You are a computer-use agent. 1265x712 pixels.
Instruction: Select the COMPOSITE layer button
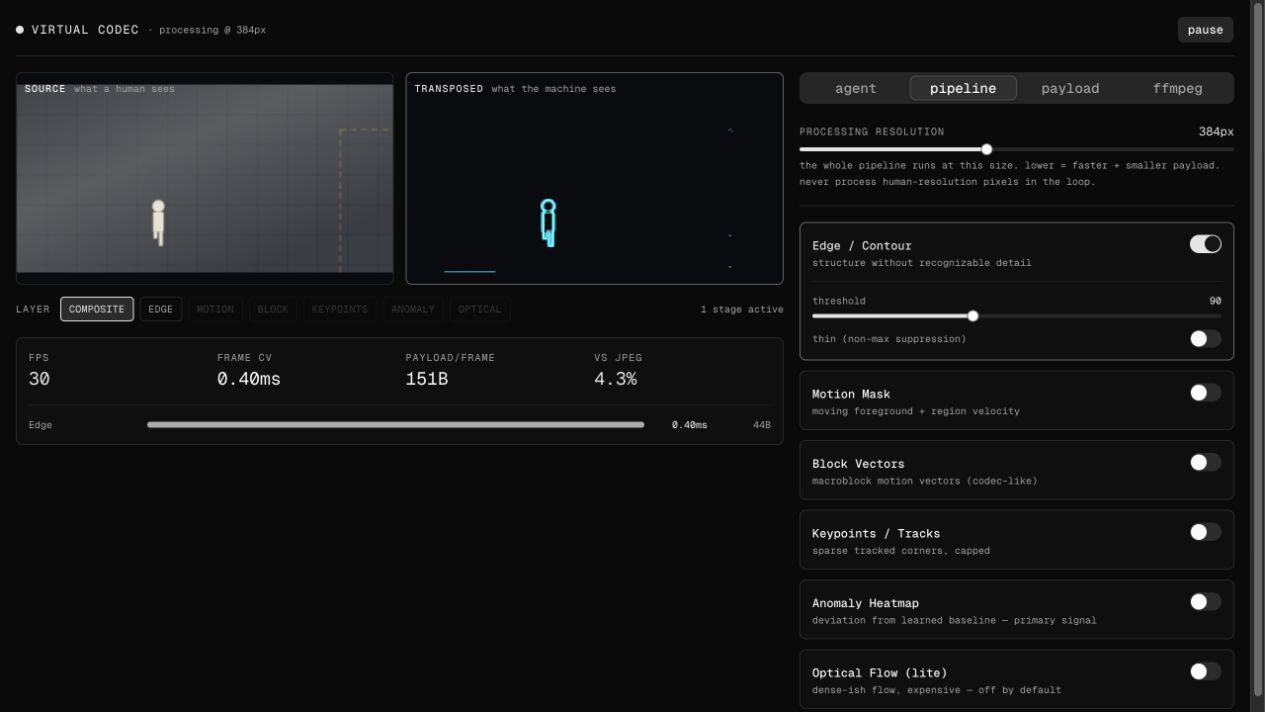97,309
